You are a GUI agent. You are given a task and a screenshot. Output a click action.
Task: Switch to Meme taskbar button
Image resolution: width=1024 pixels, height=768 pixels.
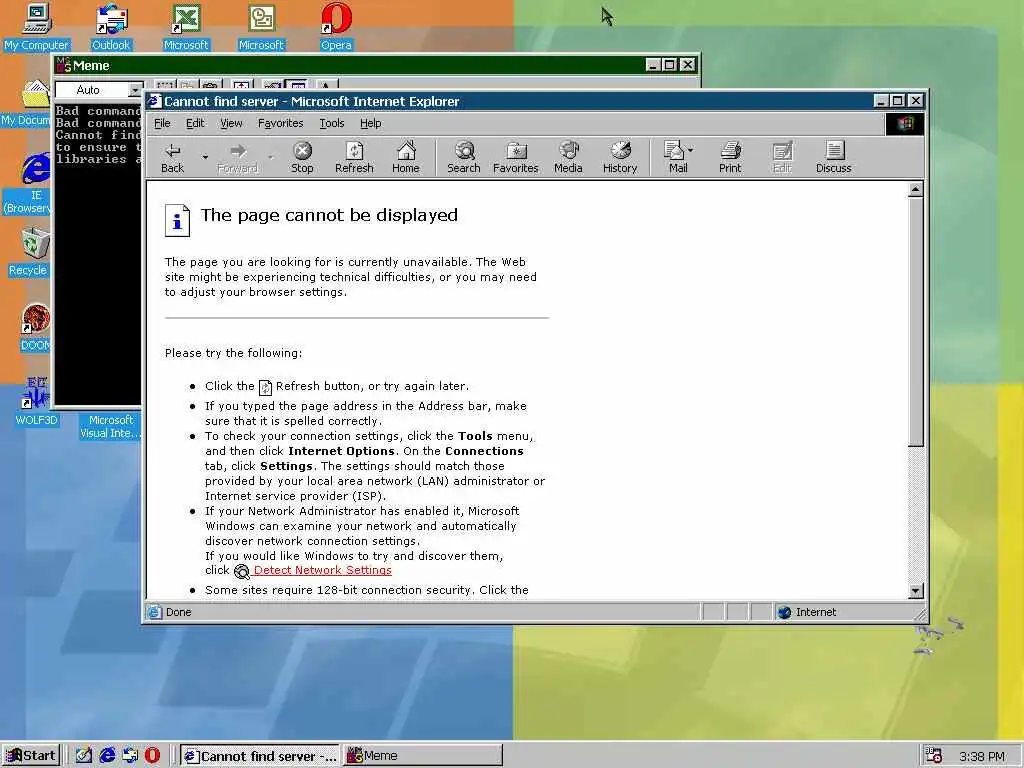[x=423, y=756]
